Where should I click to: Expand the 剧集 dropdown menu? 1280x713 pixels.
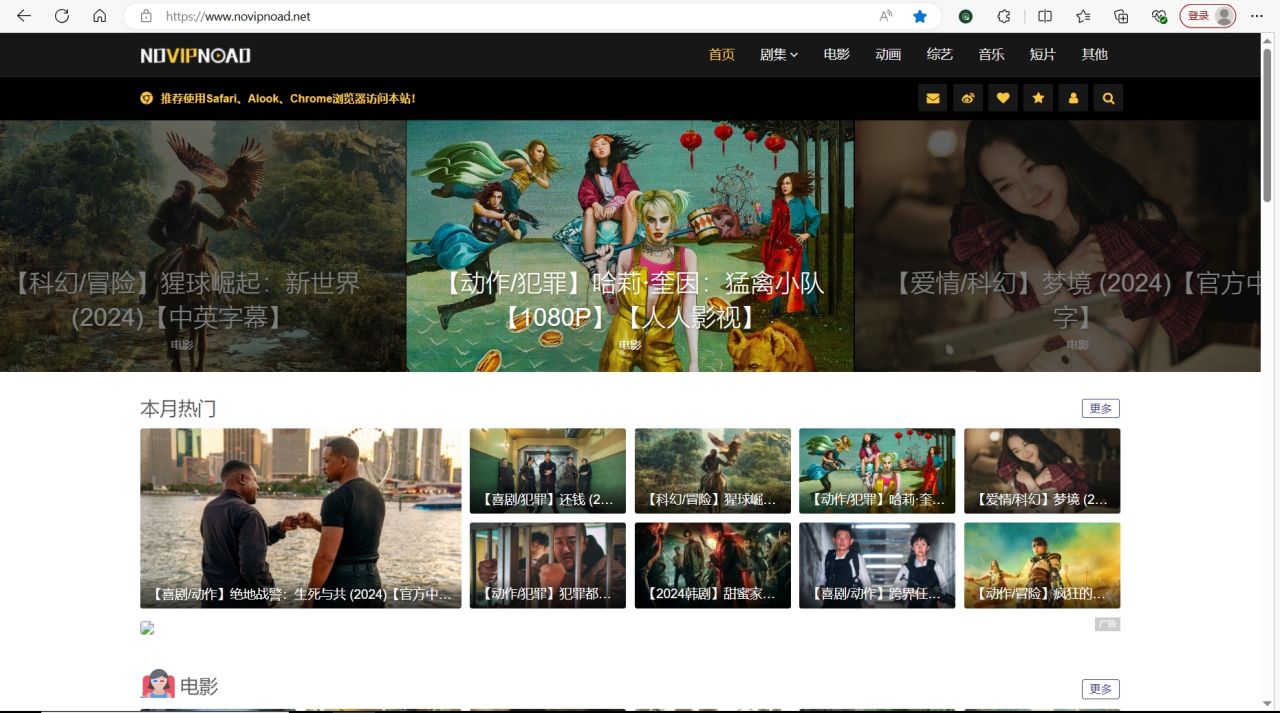tap(779, 55)
